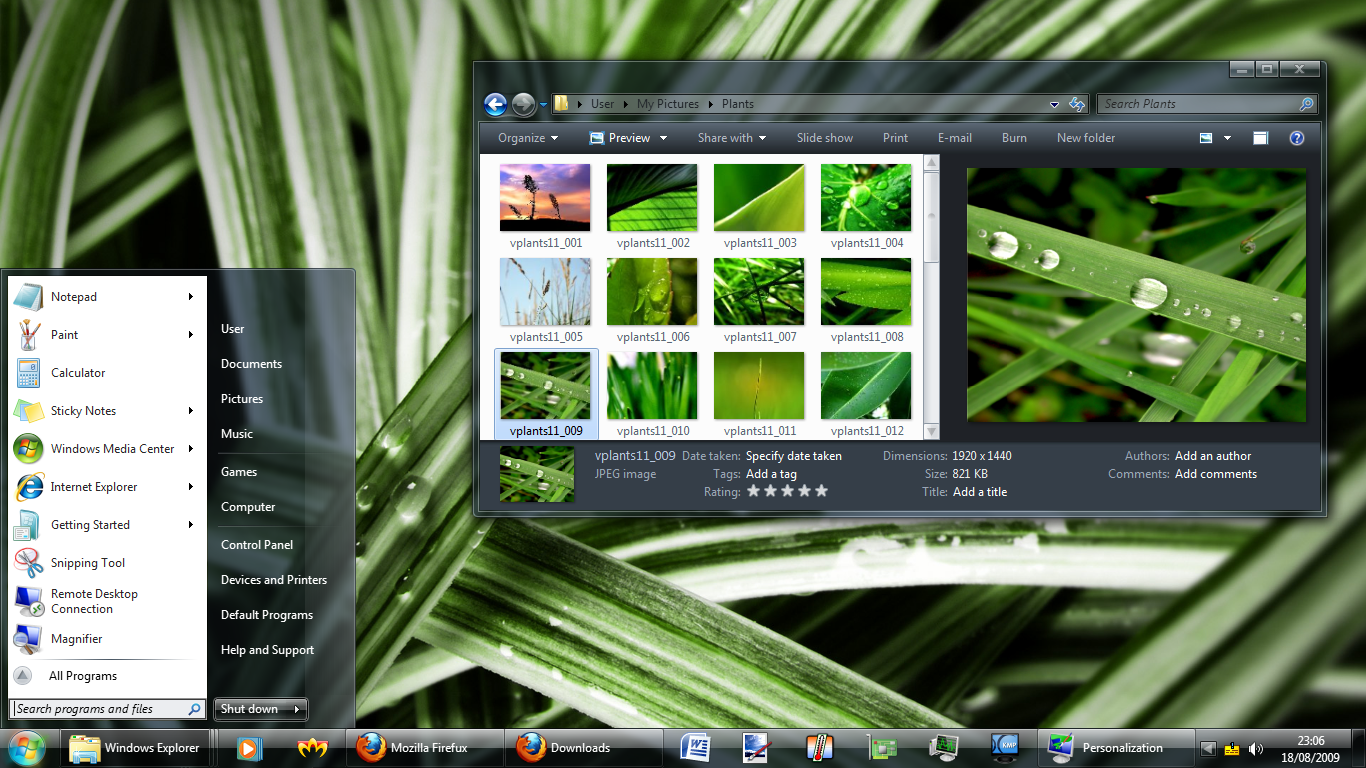
Task: Launch the Snipping Tool scissors icon
Action: 28,563
